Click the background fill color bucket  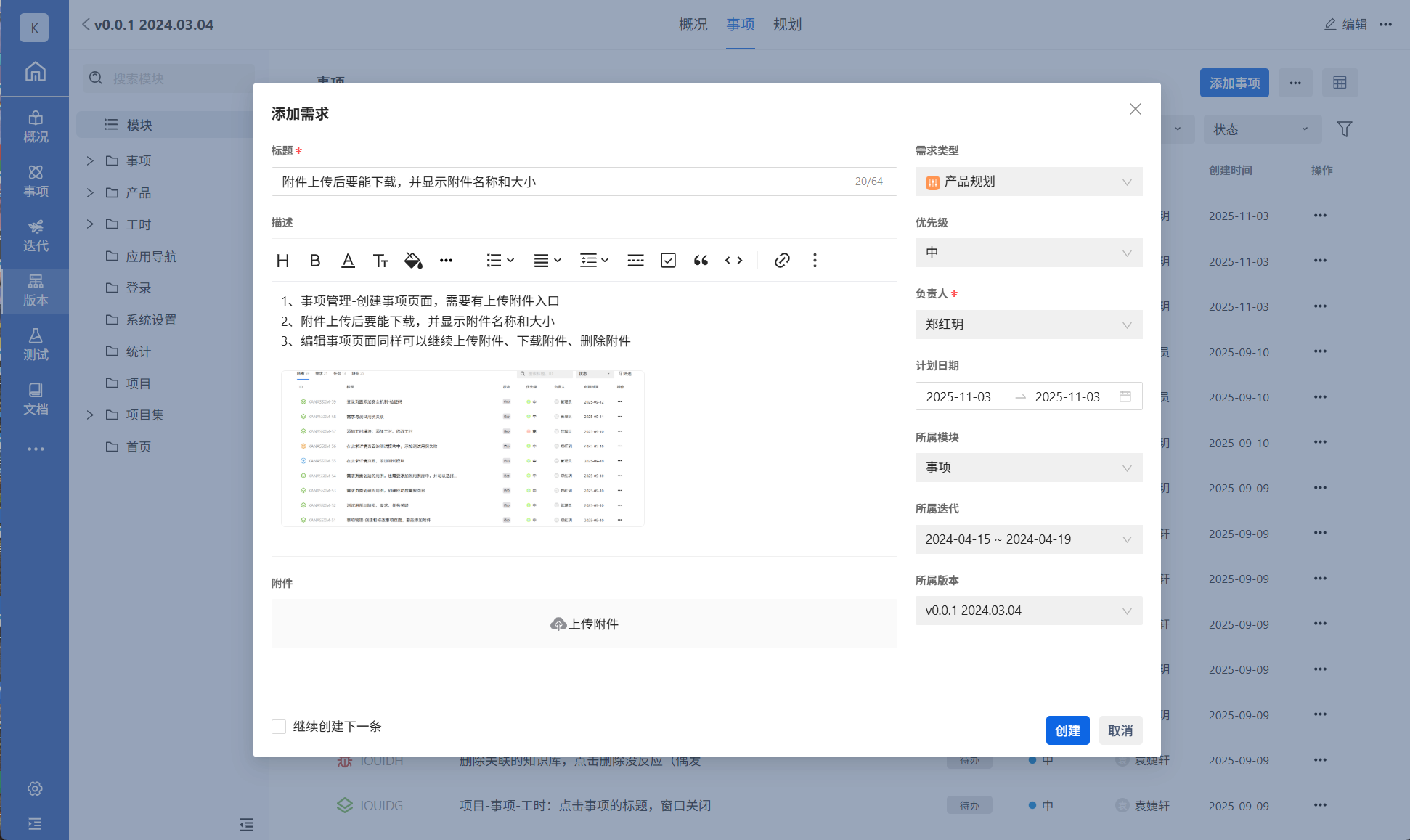[413, 261]
